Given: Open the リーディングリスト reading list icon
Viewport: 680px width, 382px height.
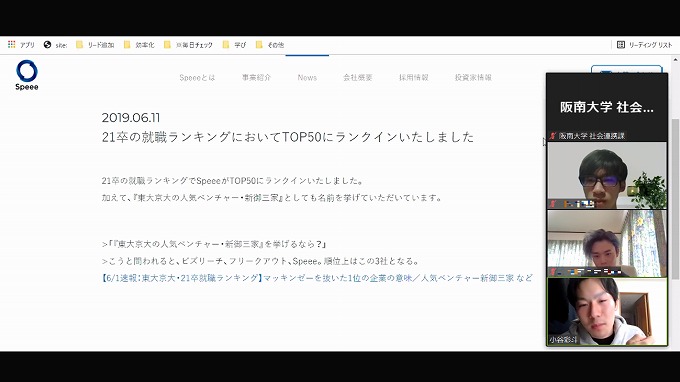Looking at the screenshot, I should [x=621, y=45].
